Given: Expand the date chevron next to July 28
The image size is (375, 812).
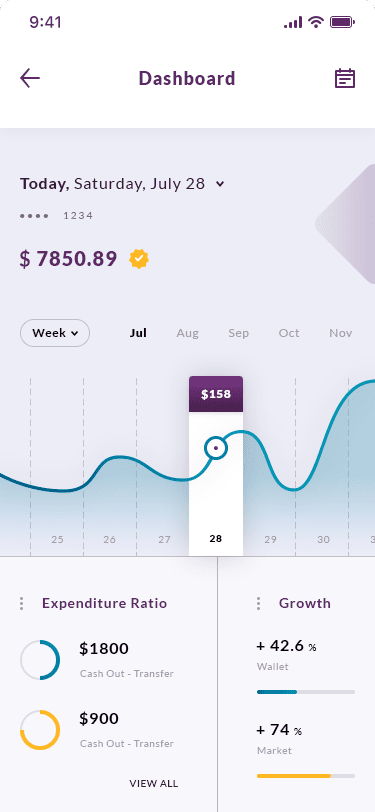Looking at the screenshot, I should (x=220, y=184).
